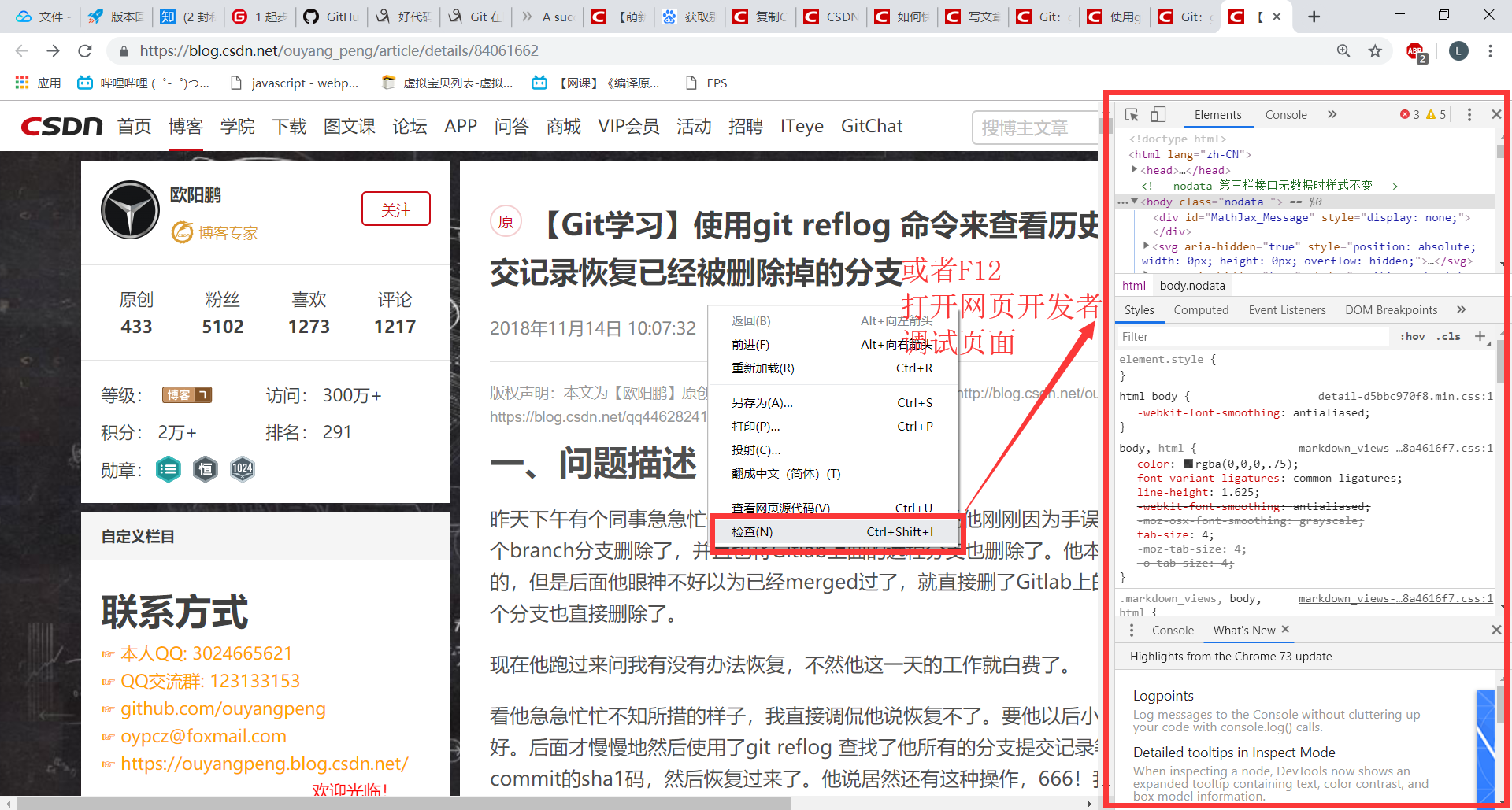Click the zoom magnifier icon in the address bar
The image size is (1512, 810).
click(1343, 50)
